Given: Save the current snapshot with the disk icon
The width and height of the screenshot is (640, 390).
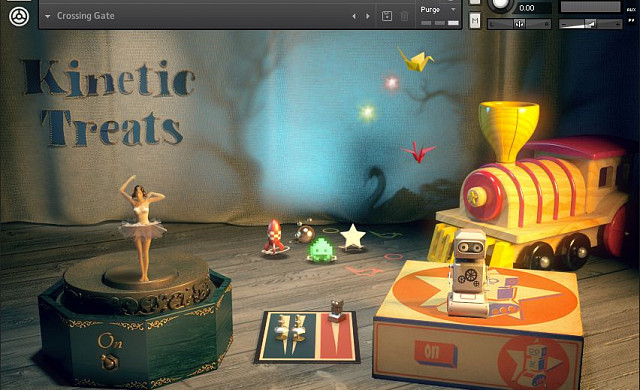Looking at the screenshot, I should [x=387, y=16].
